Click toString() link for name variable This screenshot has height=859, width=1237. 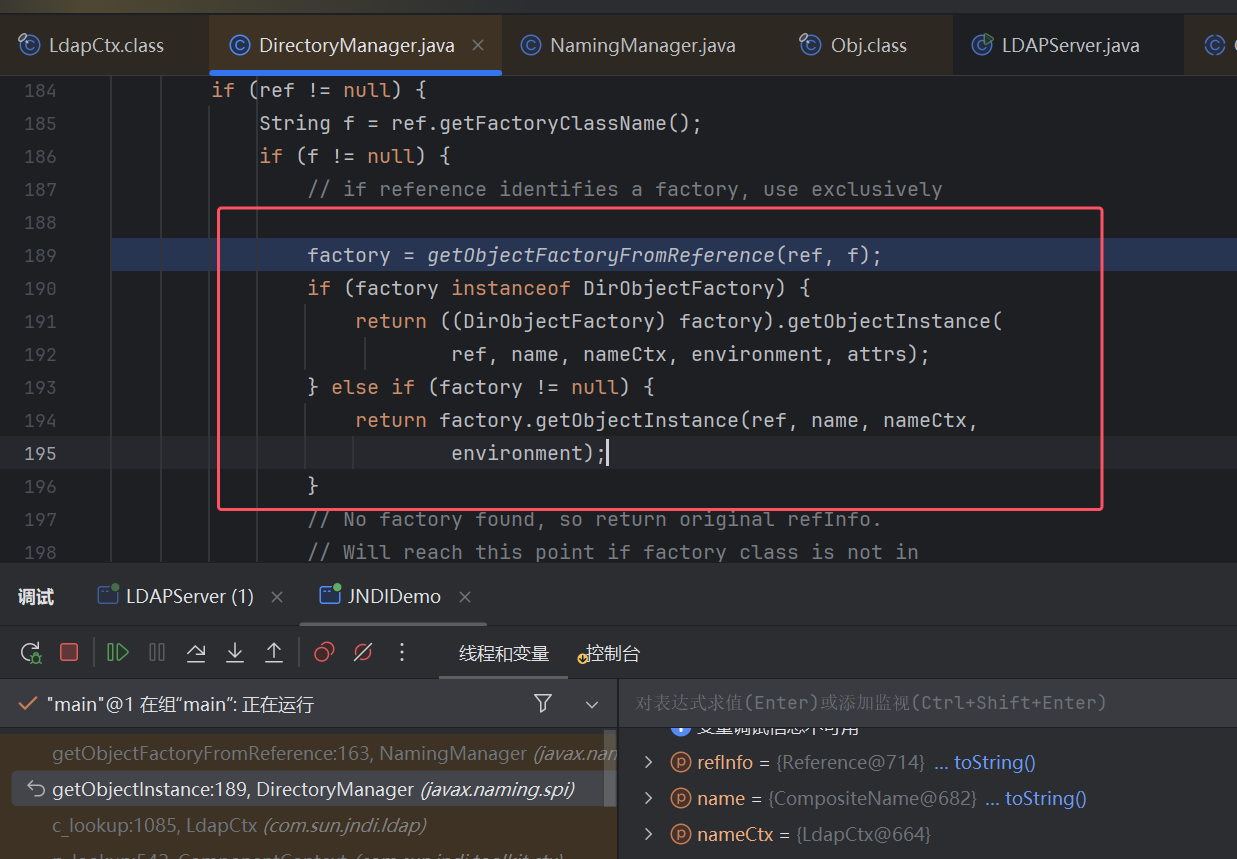coord(1045,798)
